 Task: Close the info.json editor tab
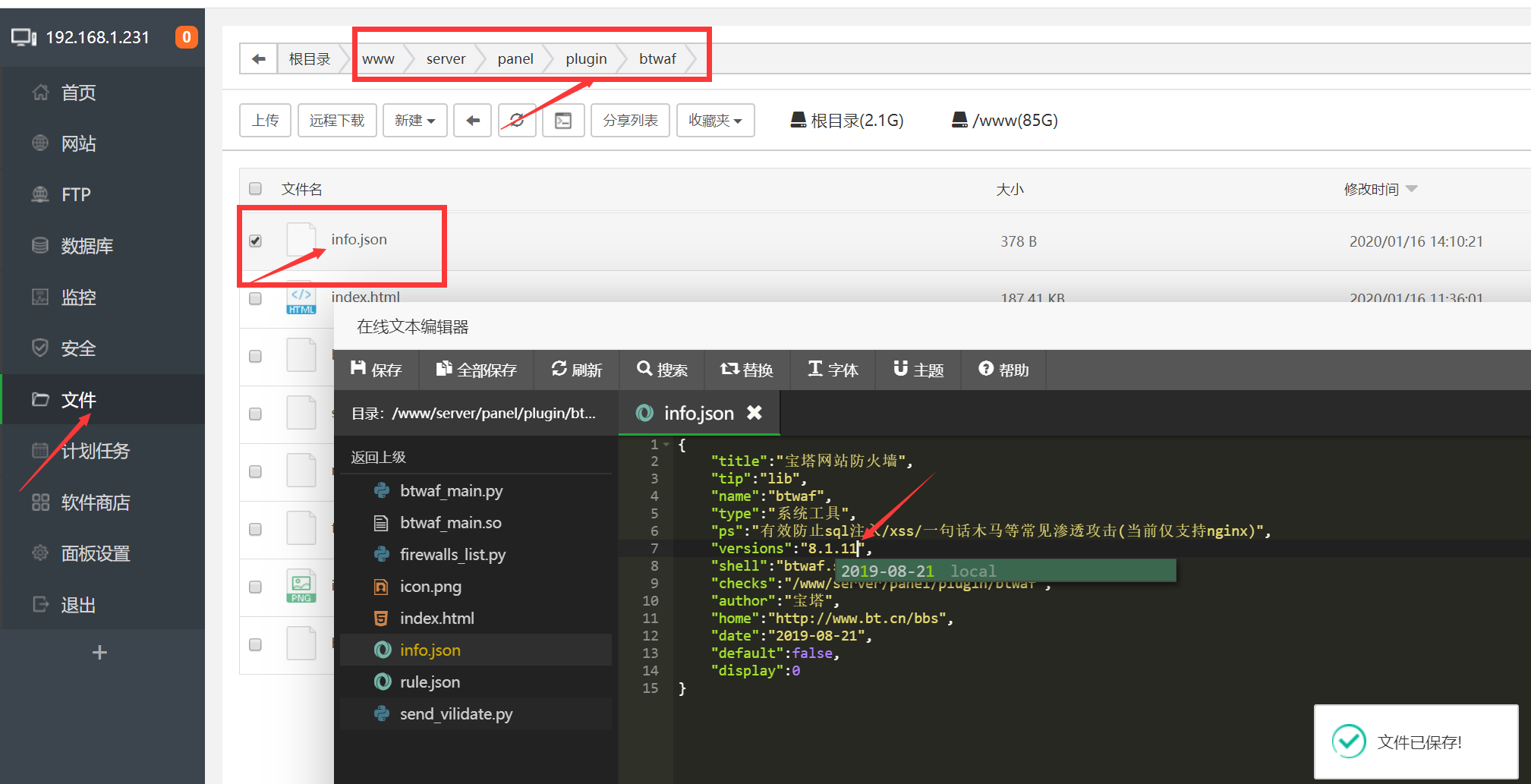754,413
